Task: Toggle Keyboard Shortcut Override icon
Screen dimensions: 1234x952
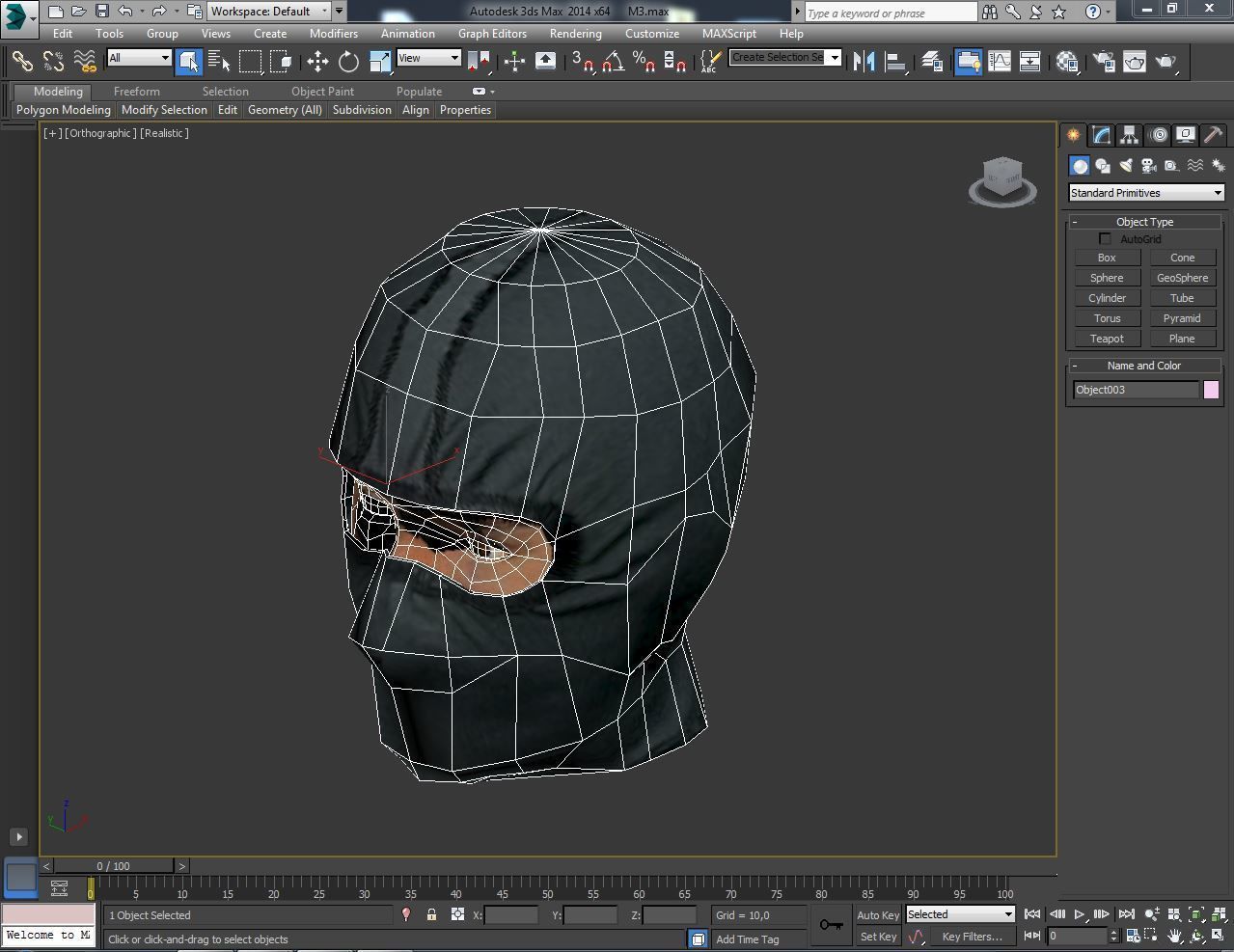Action: tap(545, 62)
